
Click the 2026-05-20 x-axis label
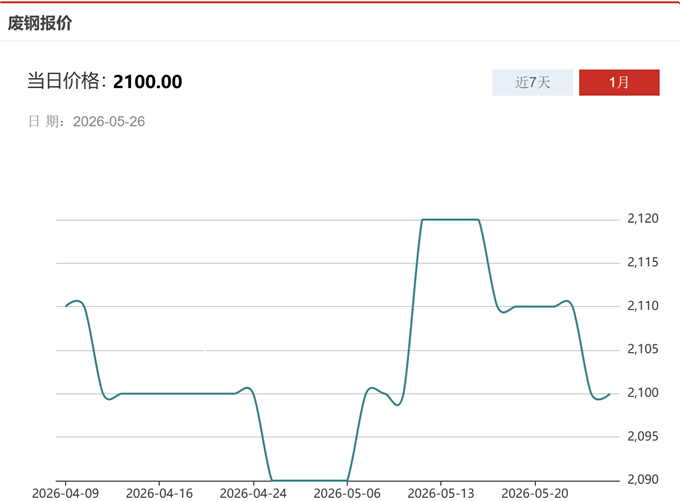535,494
